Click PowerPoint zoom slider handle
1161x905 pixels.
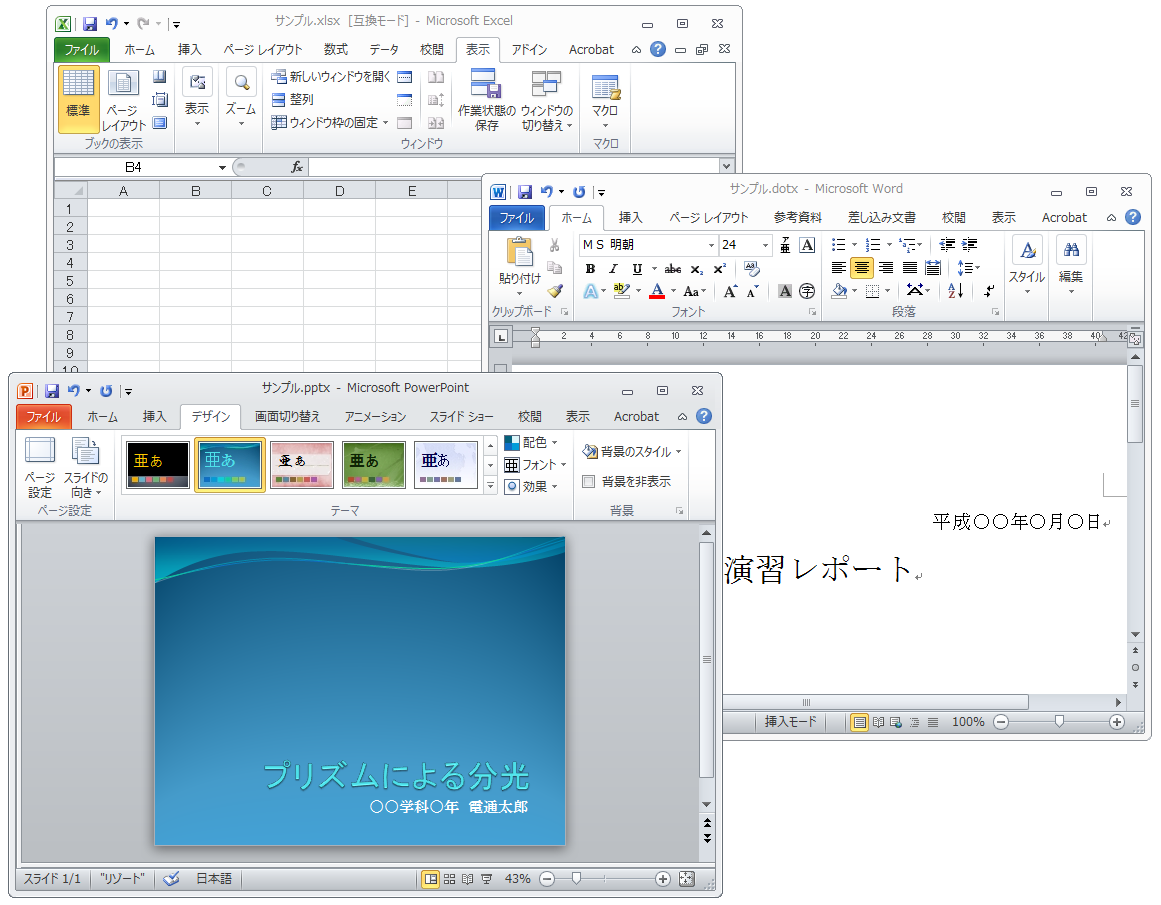576,878
